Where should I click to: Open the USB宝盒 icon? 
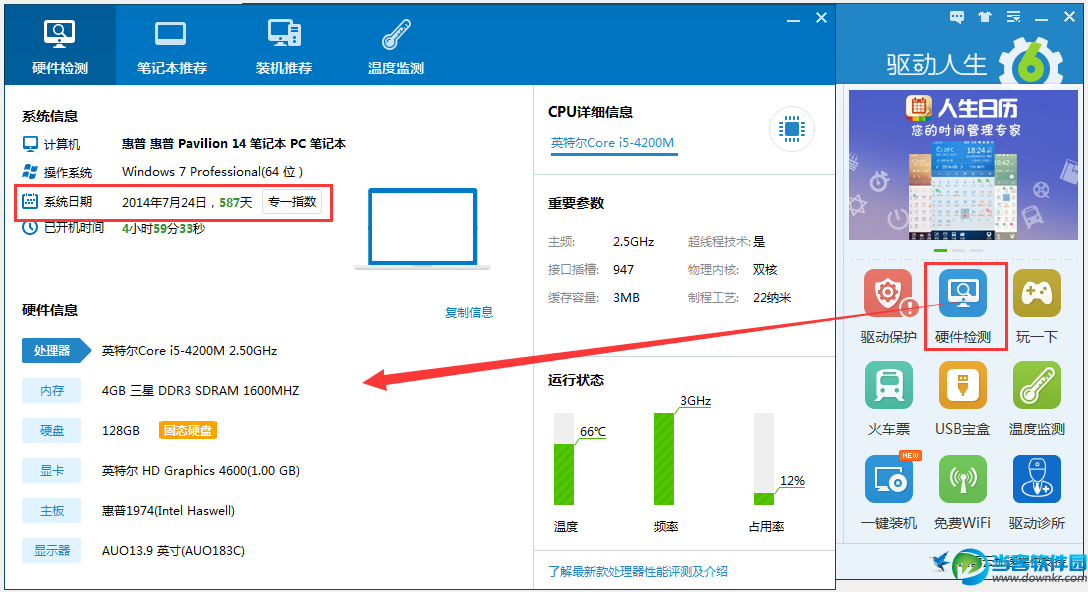point(963,385)
